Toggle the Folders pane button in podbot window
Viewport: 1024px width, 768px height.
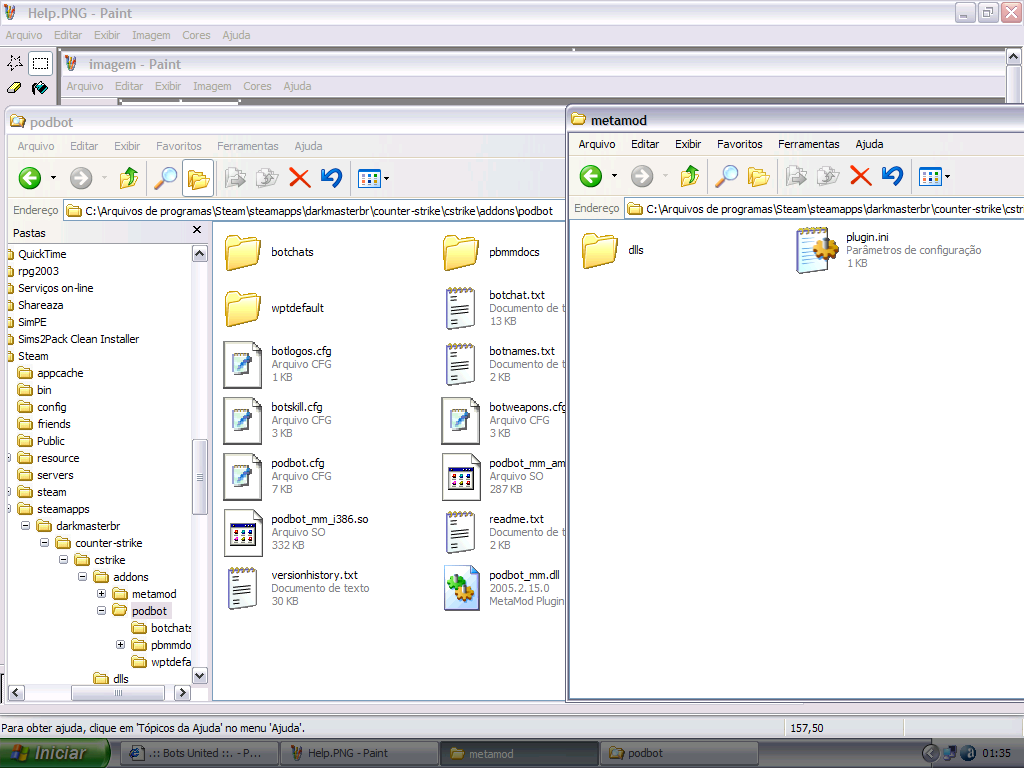pyautogui.click(x=198, y=178)
